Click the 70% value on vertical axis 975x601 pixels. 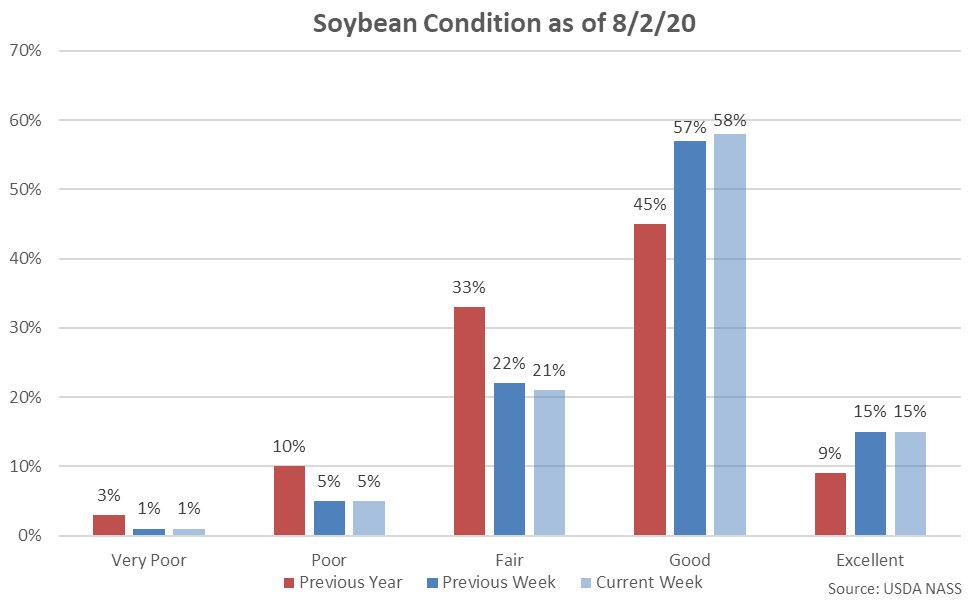pos(23,50)
